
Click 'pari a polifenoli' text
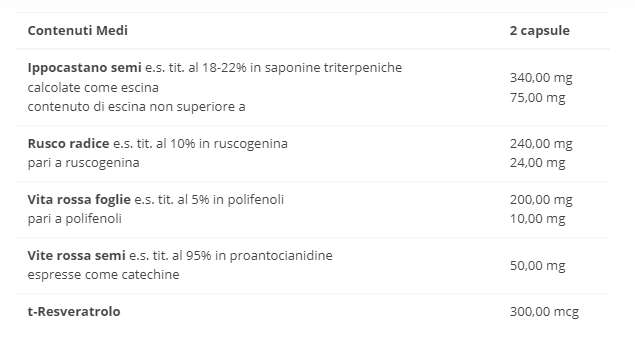75,219
